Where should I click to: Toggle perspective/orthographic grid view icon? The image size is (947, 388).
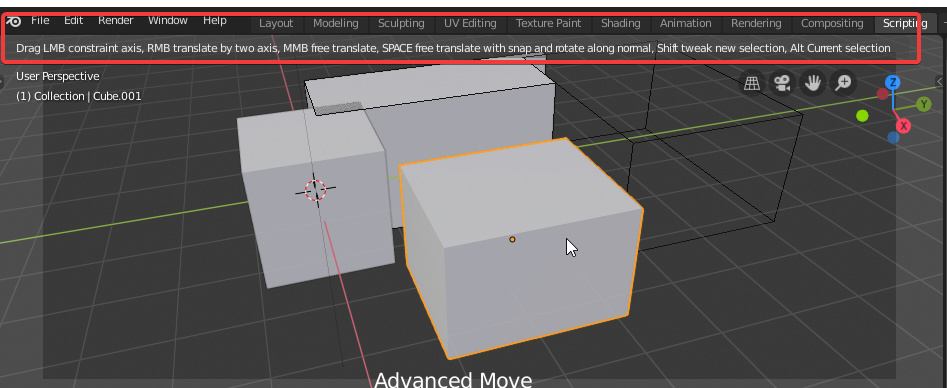tap(752, 83)
